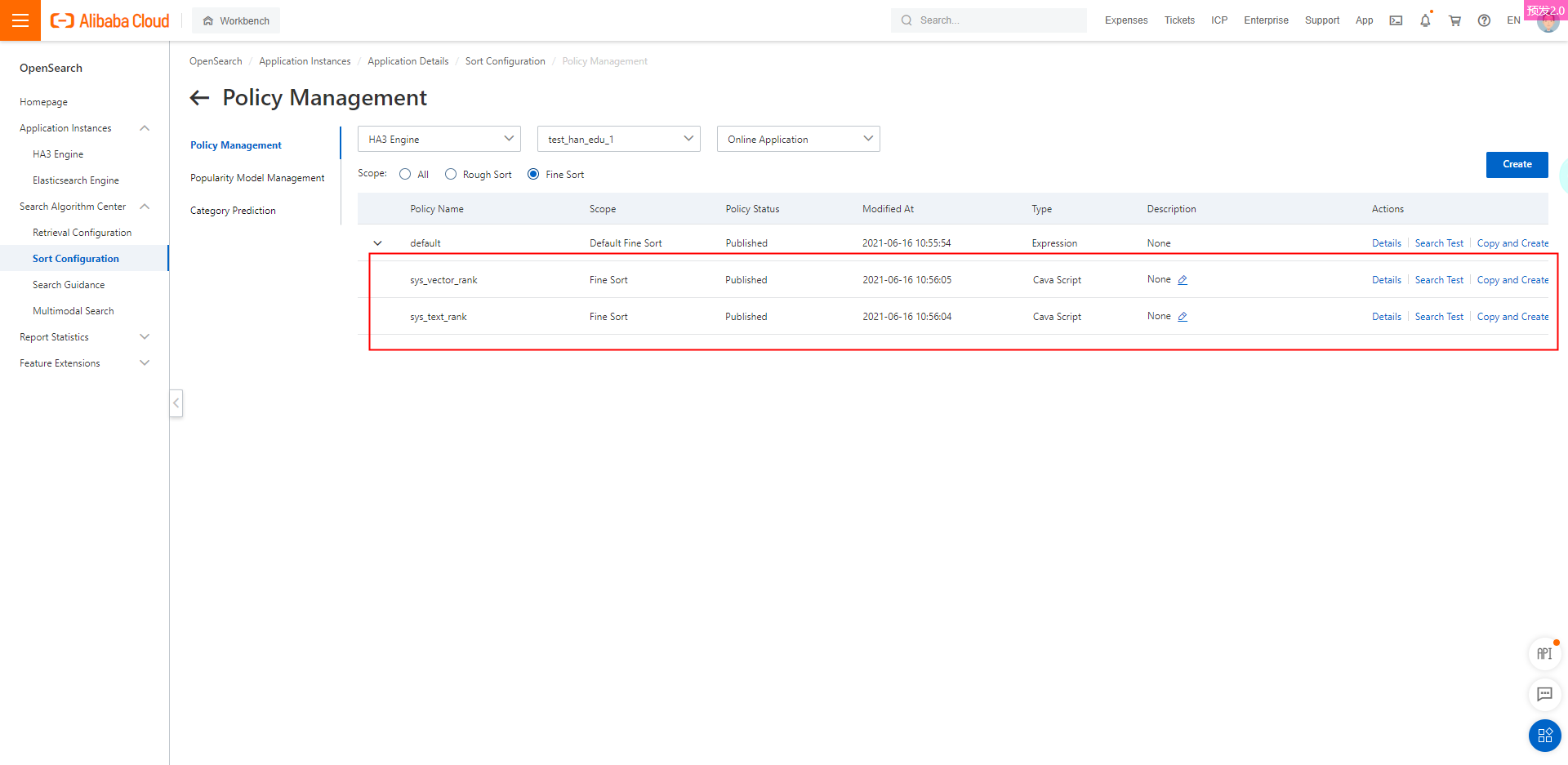This screenshot has width=1568, height=765.
Task: Open ICP in top menu
Action: pyautogui.click(x=1219, y=20)
